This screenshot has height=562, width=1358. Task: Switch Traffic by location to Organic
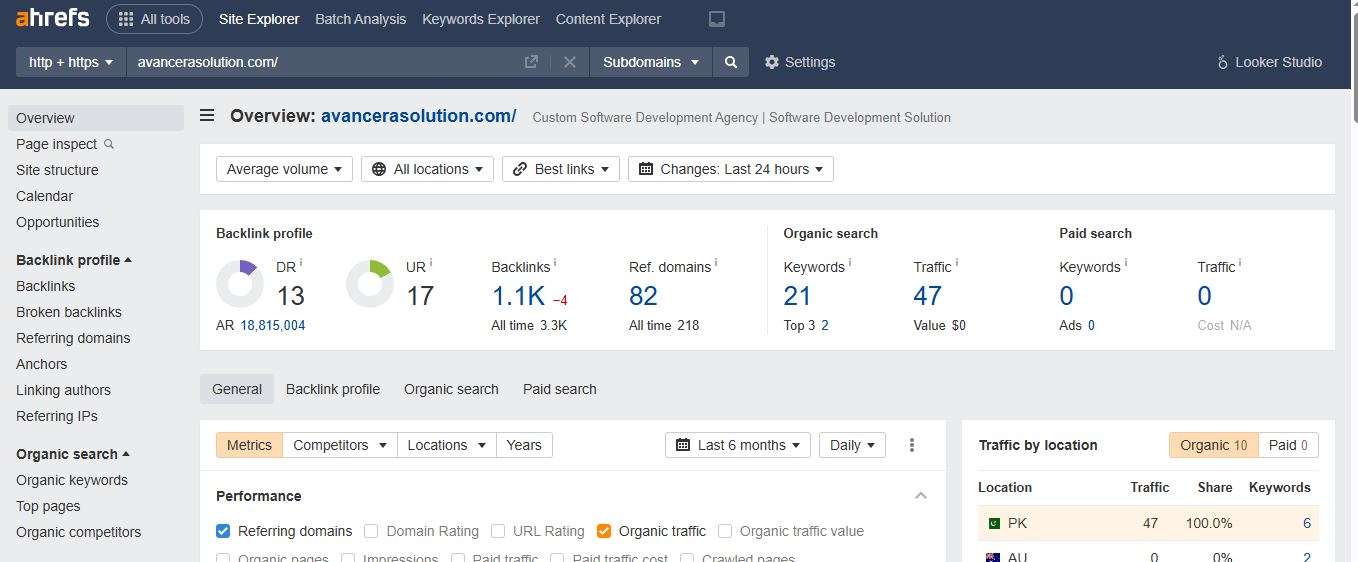tap(1214, 445)
